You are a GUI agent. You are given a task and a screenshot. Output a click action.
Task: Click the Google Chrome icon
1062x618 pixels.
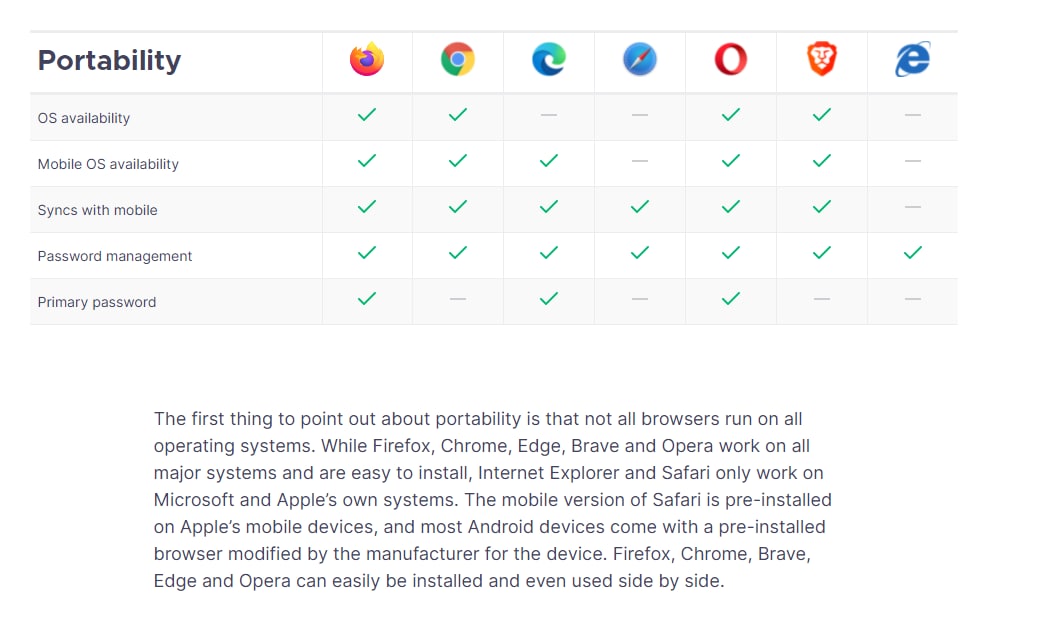pyautogui.click(x=458, y=59)
